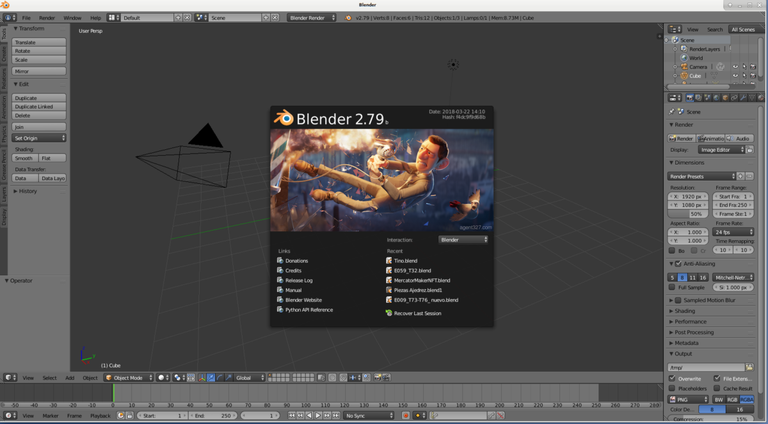Expand the History panel in tool shelf
Viewport: 768px width, 424px height.
coord(27,191)
